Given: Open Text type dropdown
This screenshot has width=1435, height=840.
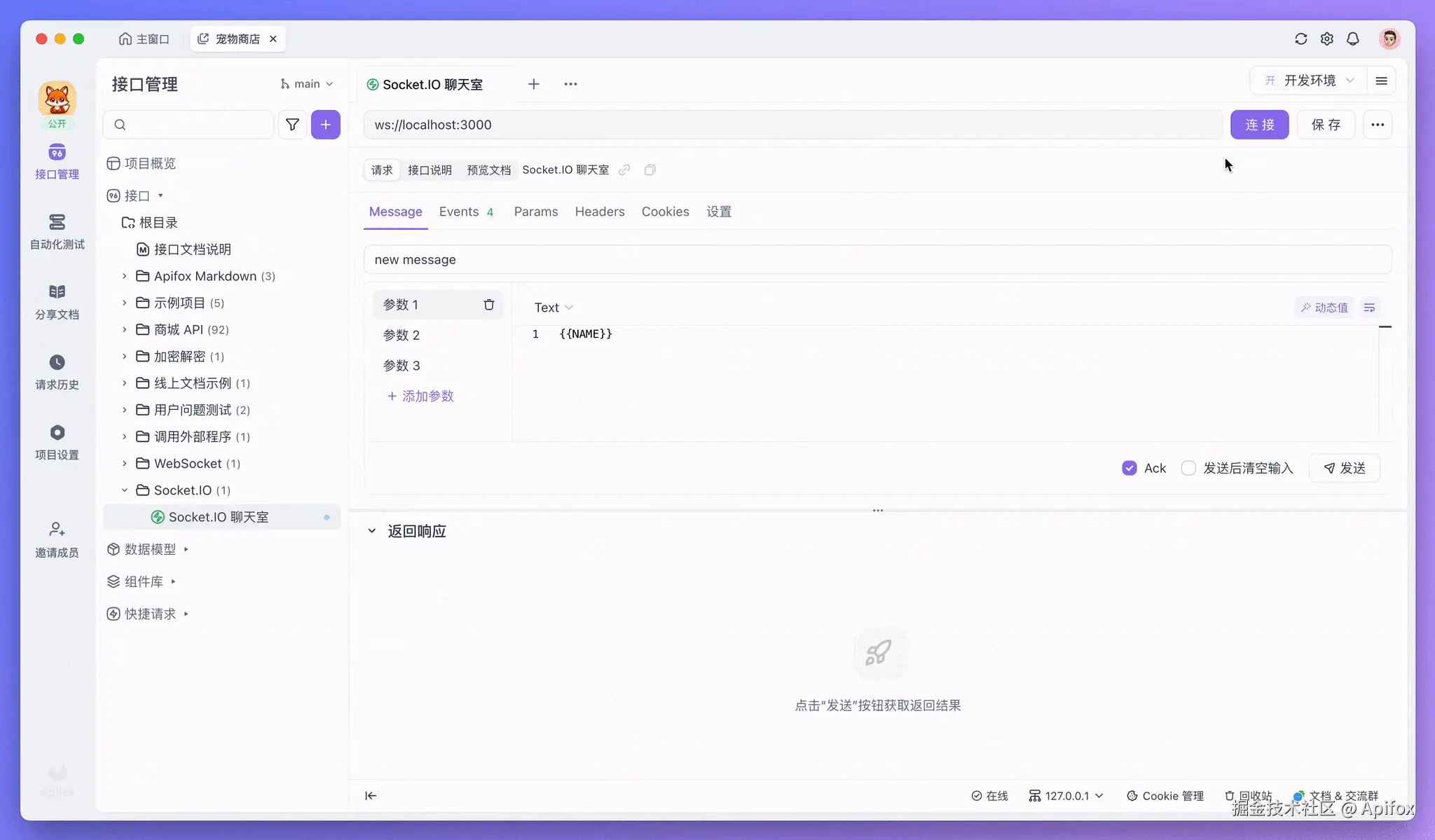Looking at the screenshot, I should click(554, 308).
